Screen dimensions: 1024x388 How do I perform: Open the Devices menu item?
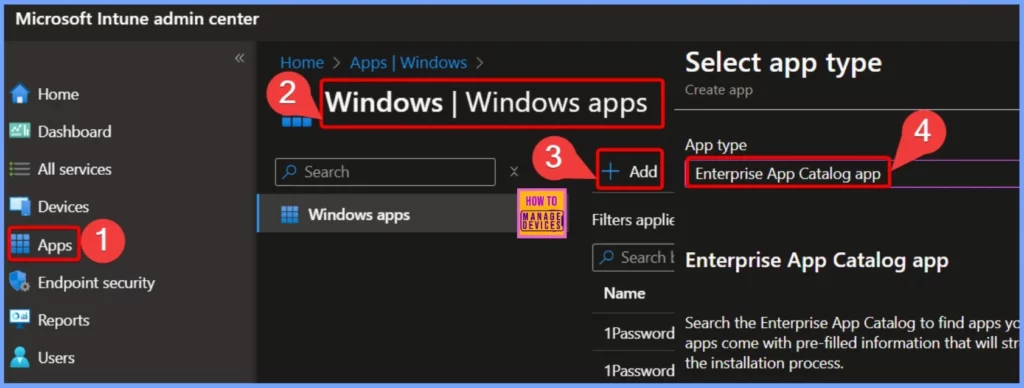63,206
